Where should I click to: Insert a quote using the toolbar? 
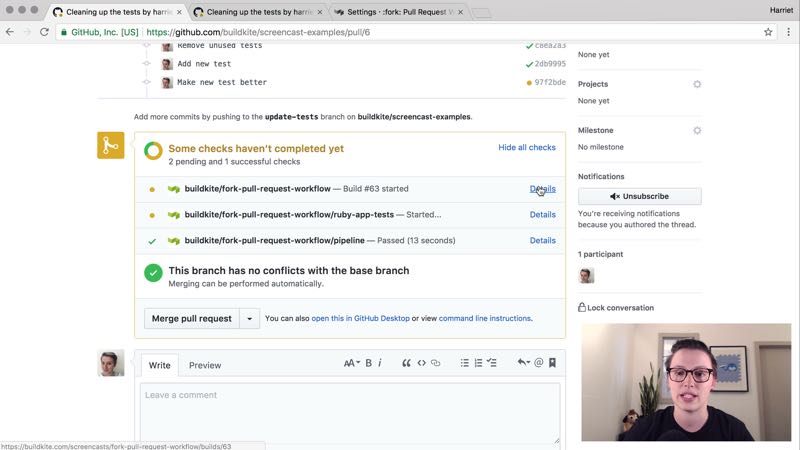click(406, 363)
